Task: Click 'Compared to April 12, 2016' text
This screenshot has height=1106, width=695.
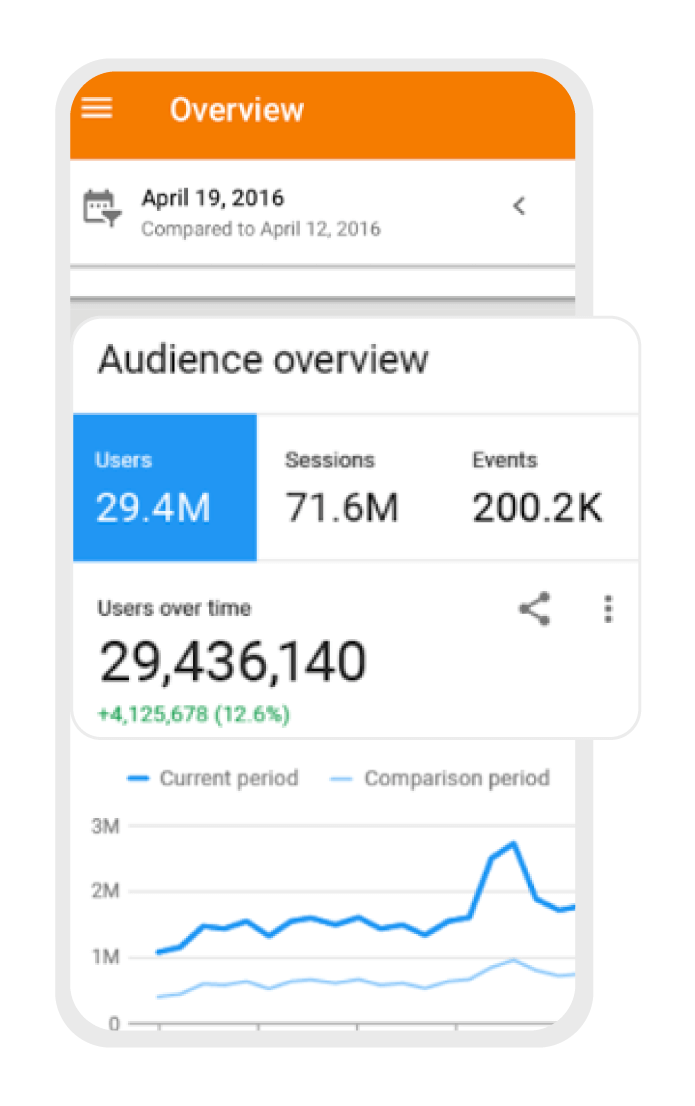Action: (260, 229)
